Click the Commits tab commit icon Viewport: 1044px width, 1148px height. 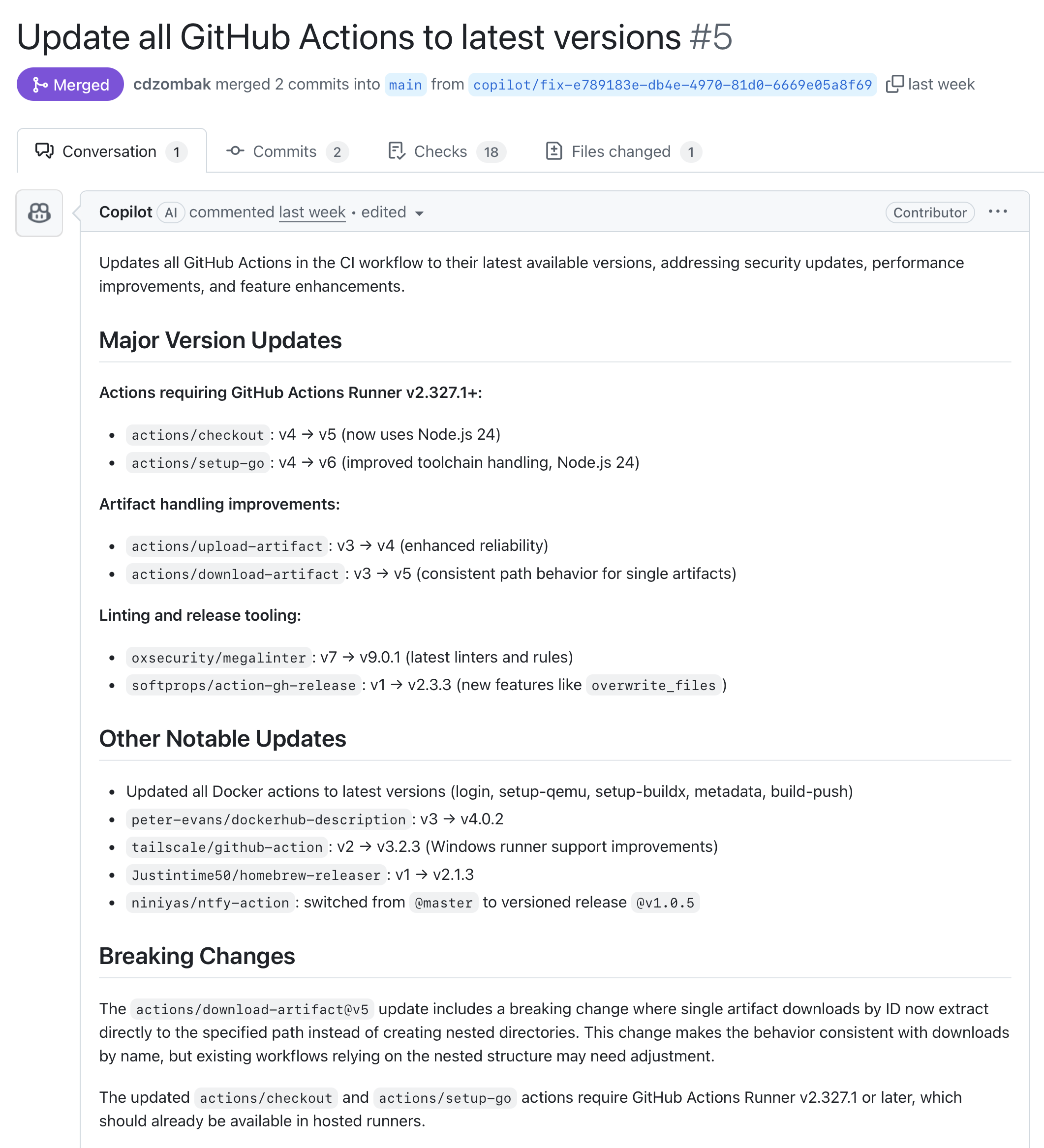pyautogui.click(x=235, y=151)
